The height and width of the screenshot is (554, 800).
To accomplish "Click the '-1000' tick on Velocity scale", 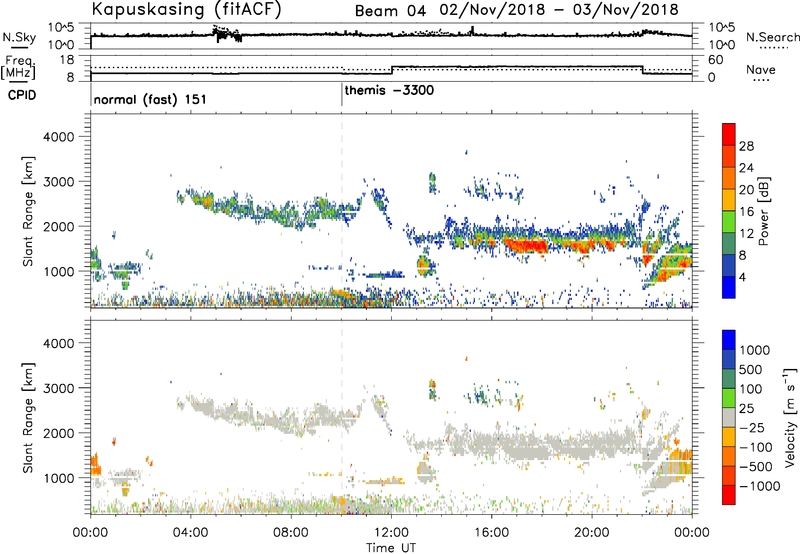I will 760,486.
